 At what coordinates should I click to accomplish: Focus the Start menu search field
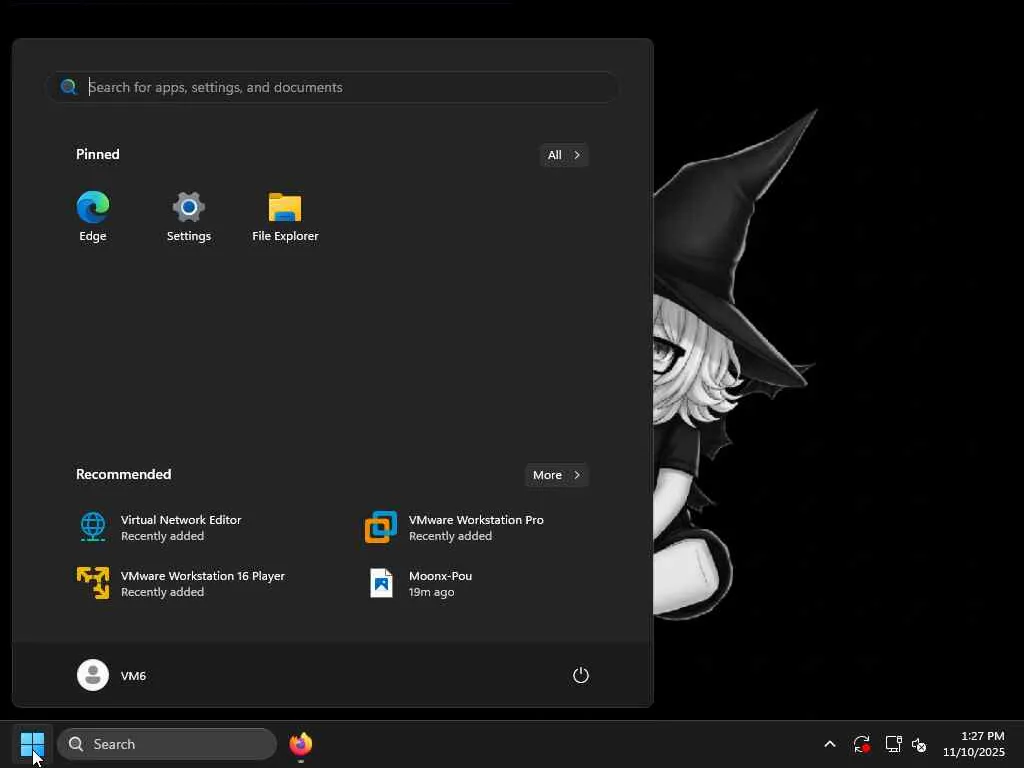click(332, 87)
